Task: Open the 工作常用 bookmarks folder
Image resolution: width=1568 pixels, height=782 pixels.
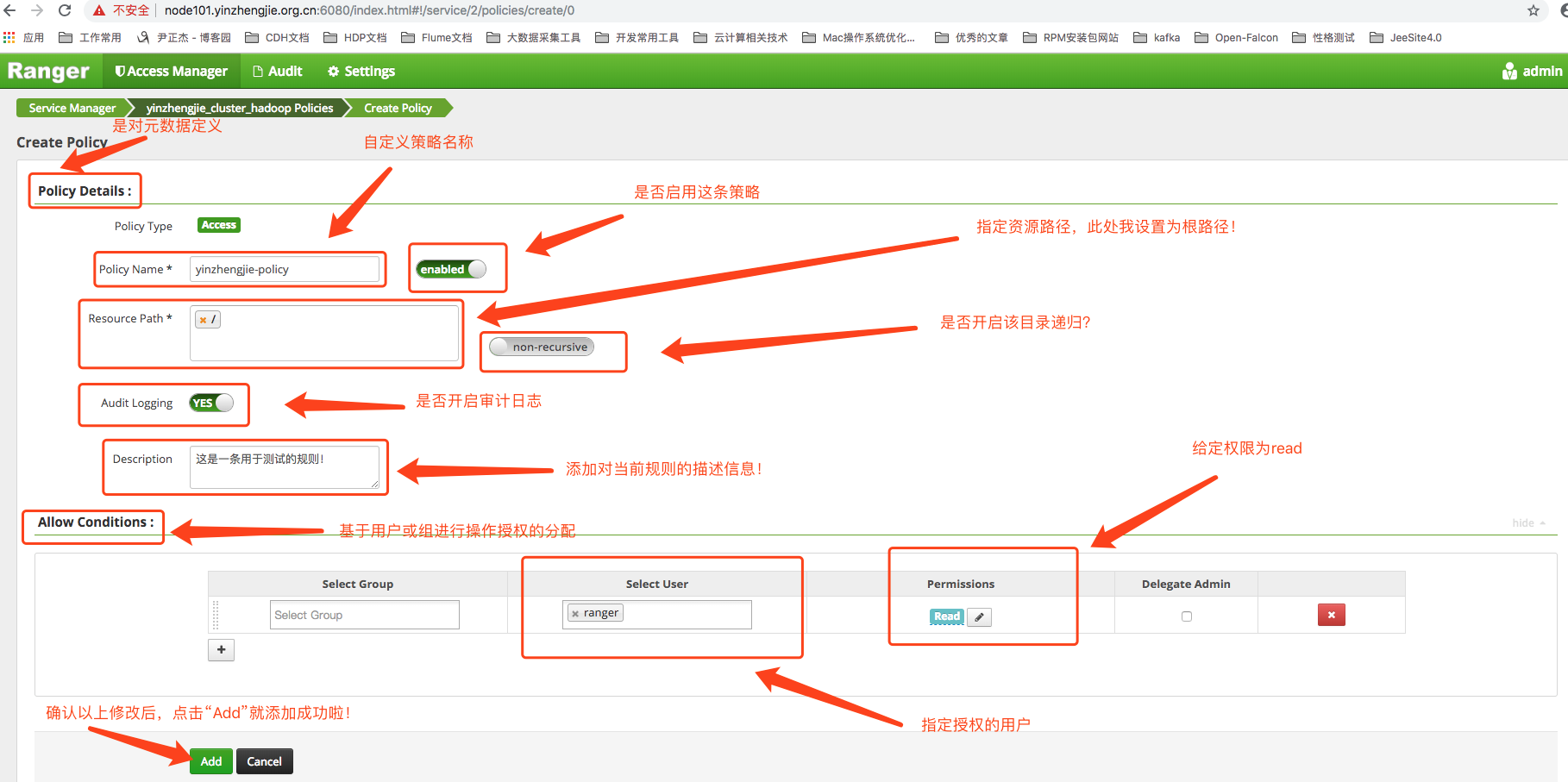Action: (x=91, y=38)
